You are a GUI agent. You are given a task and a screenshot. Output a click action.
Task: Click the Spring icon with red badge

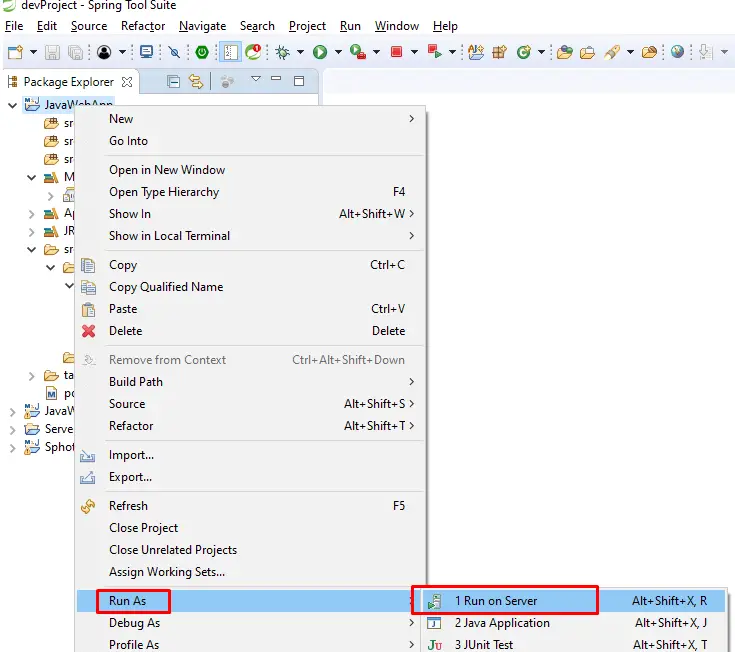[254, 52]
